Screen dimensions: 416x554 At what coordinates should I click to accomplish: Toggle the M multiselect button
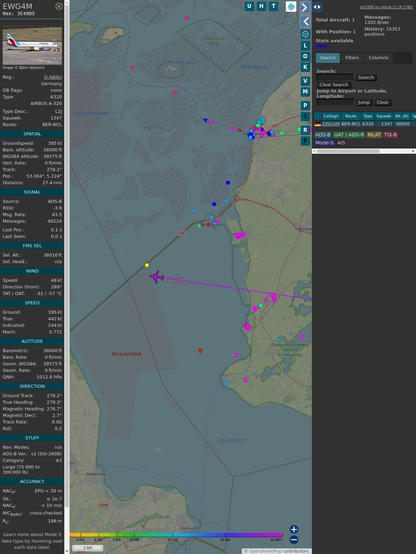tap(305, 92)
